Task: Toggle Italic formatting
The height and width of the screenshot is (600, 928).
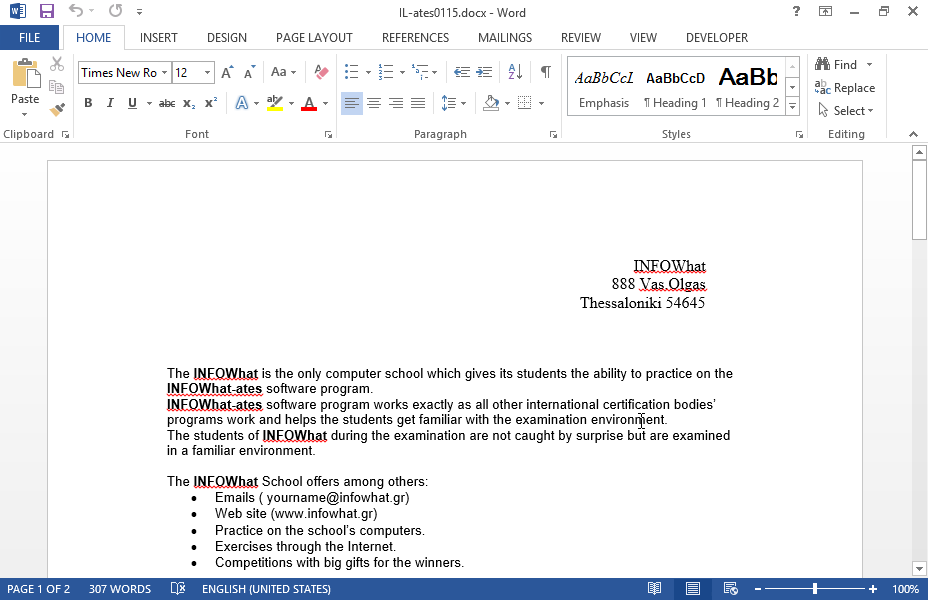Action: (x=110, y=103)
